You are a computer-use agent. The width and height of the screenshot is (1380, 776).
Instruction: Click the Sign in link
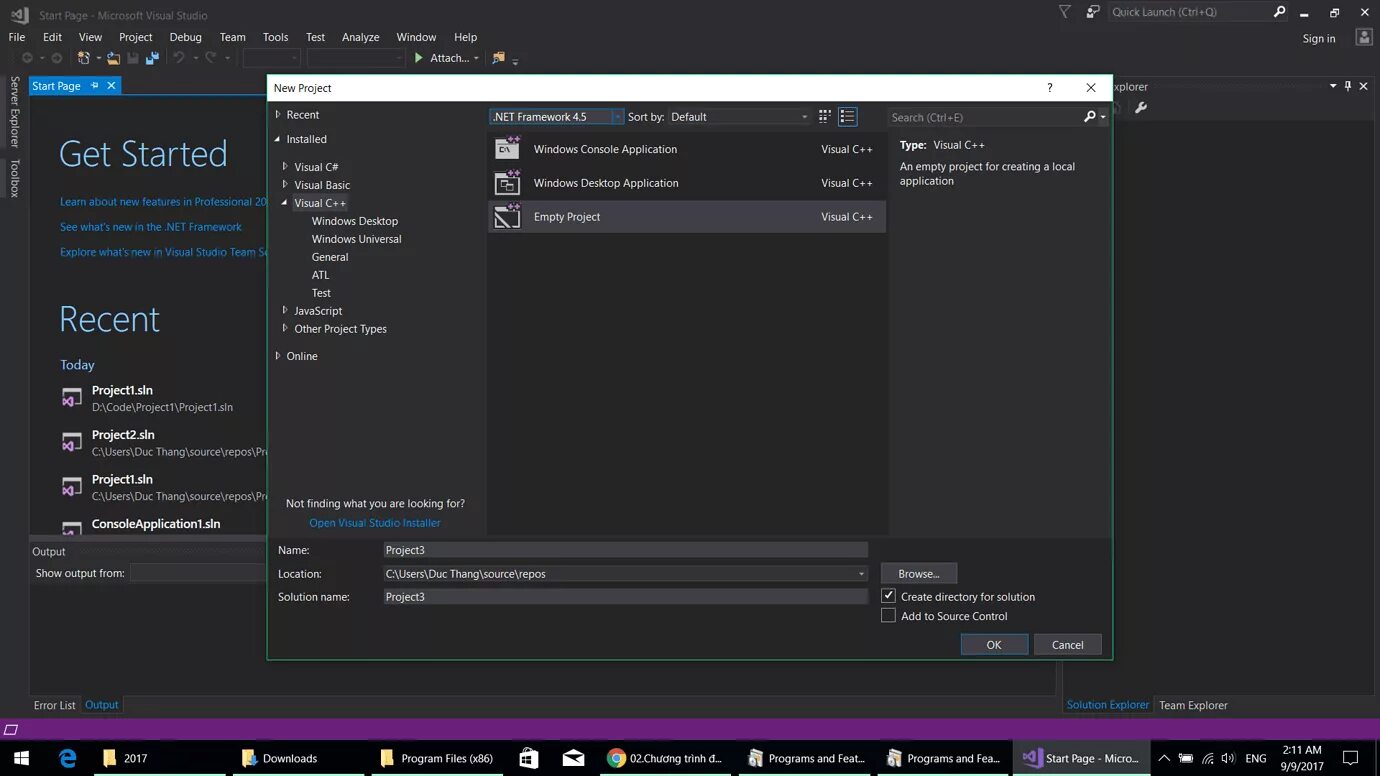1319,39
